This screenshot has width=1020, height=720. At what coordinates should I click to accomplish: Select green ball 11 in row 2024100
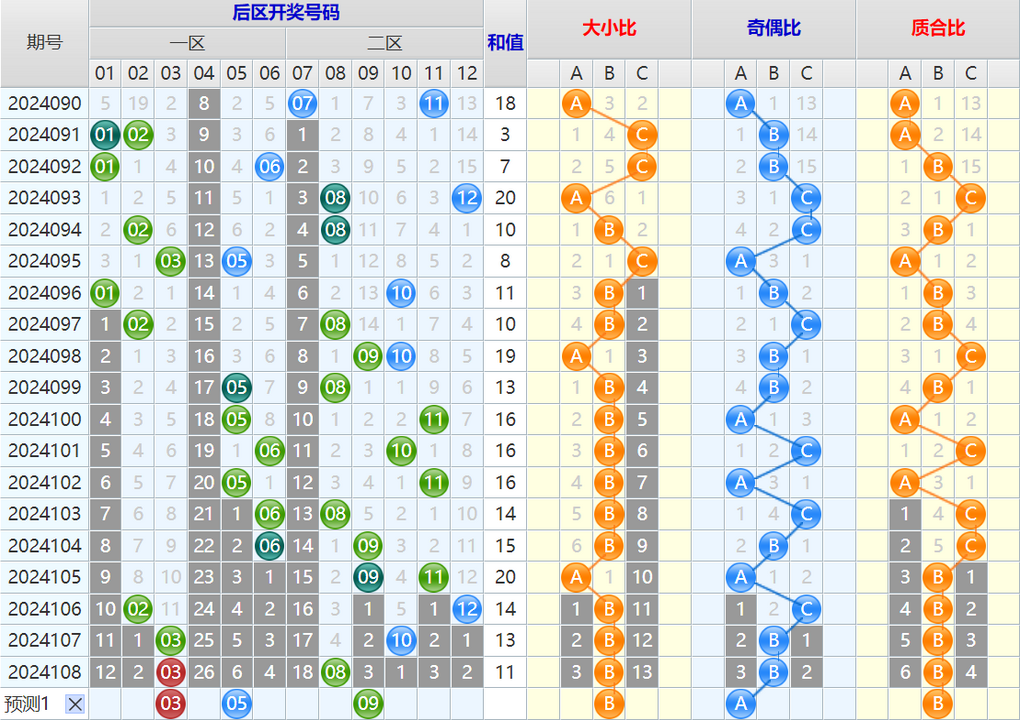pos(434,420)
